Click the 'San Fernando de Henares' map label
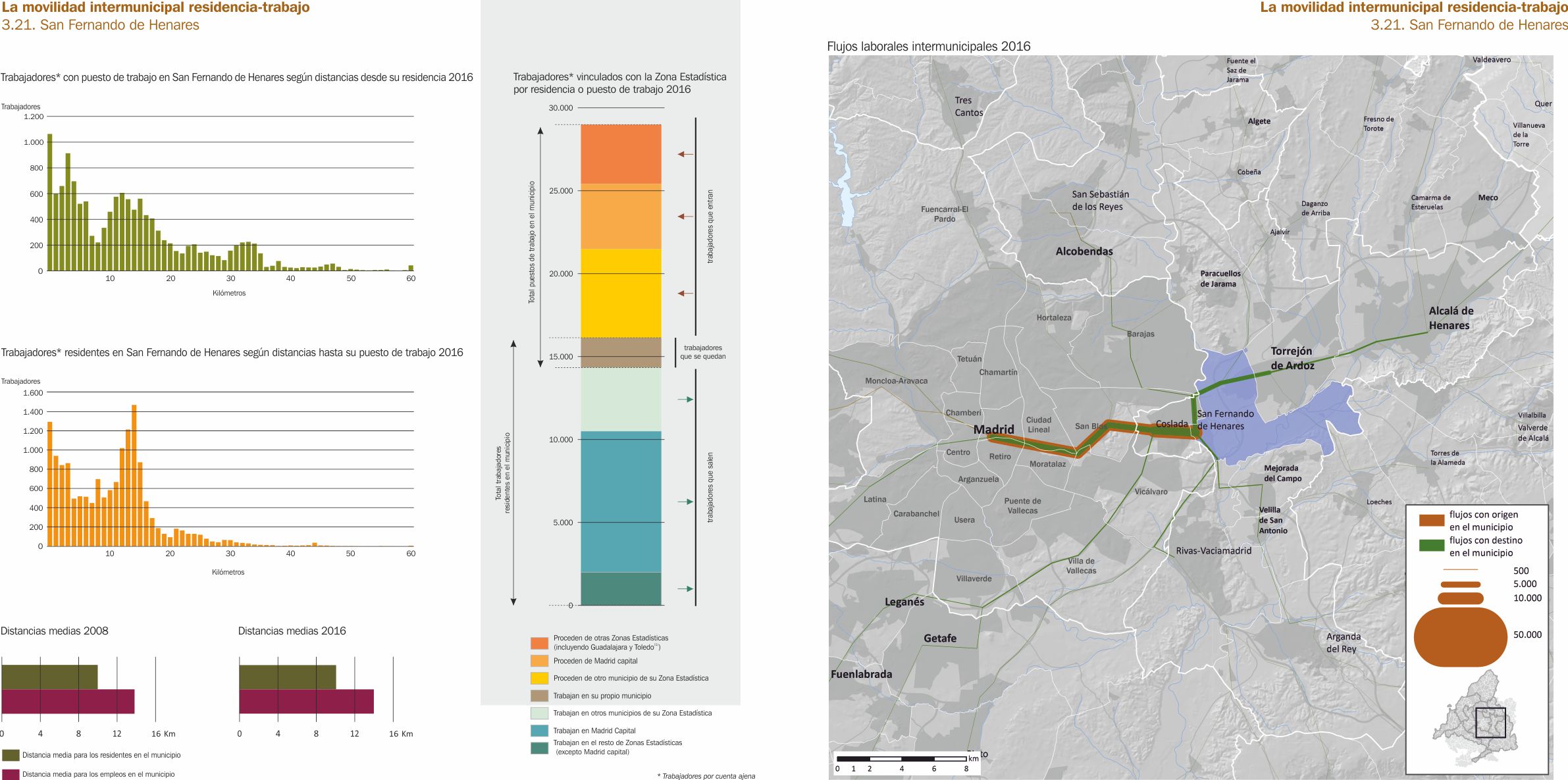This screenshot has height=780, width=1568. 1225,420
